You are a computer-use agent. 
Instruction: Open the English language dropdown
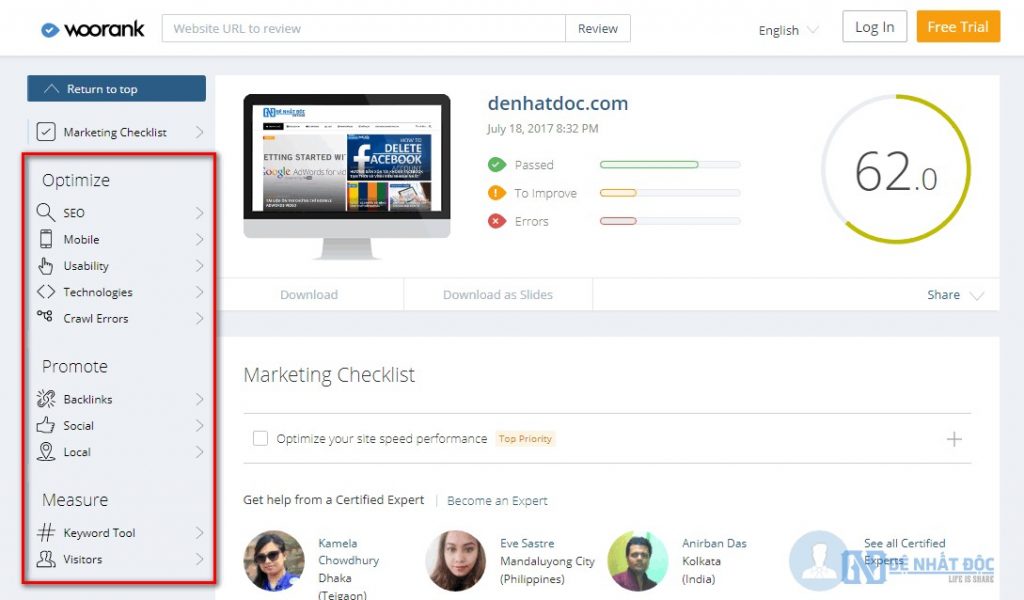coord(788,30)
